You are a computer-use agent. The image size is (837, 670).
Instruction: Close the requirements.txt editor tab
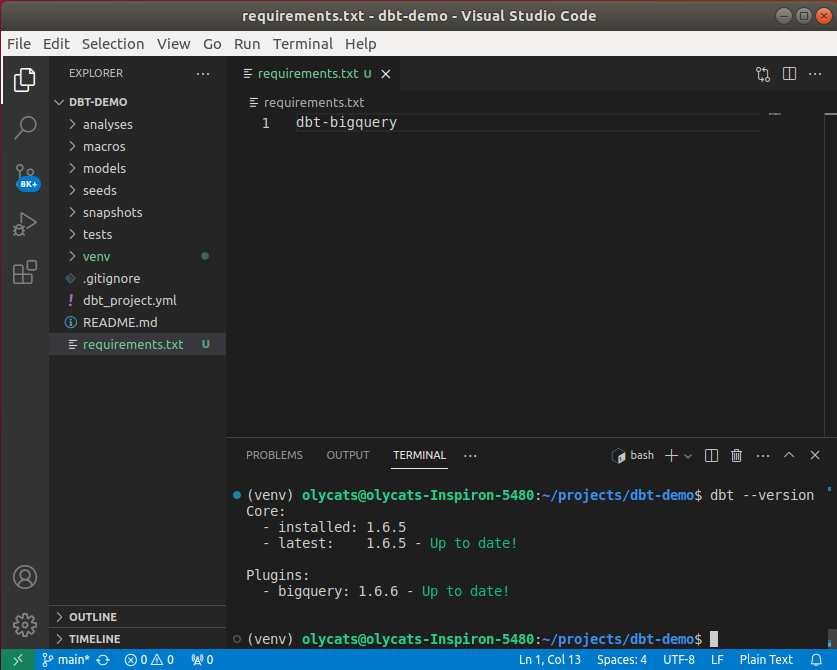click(386, 74)
